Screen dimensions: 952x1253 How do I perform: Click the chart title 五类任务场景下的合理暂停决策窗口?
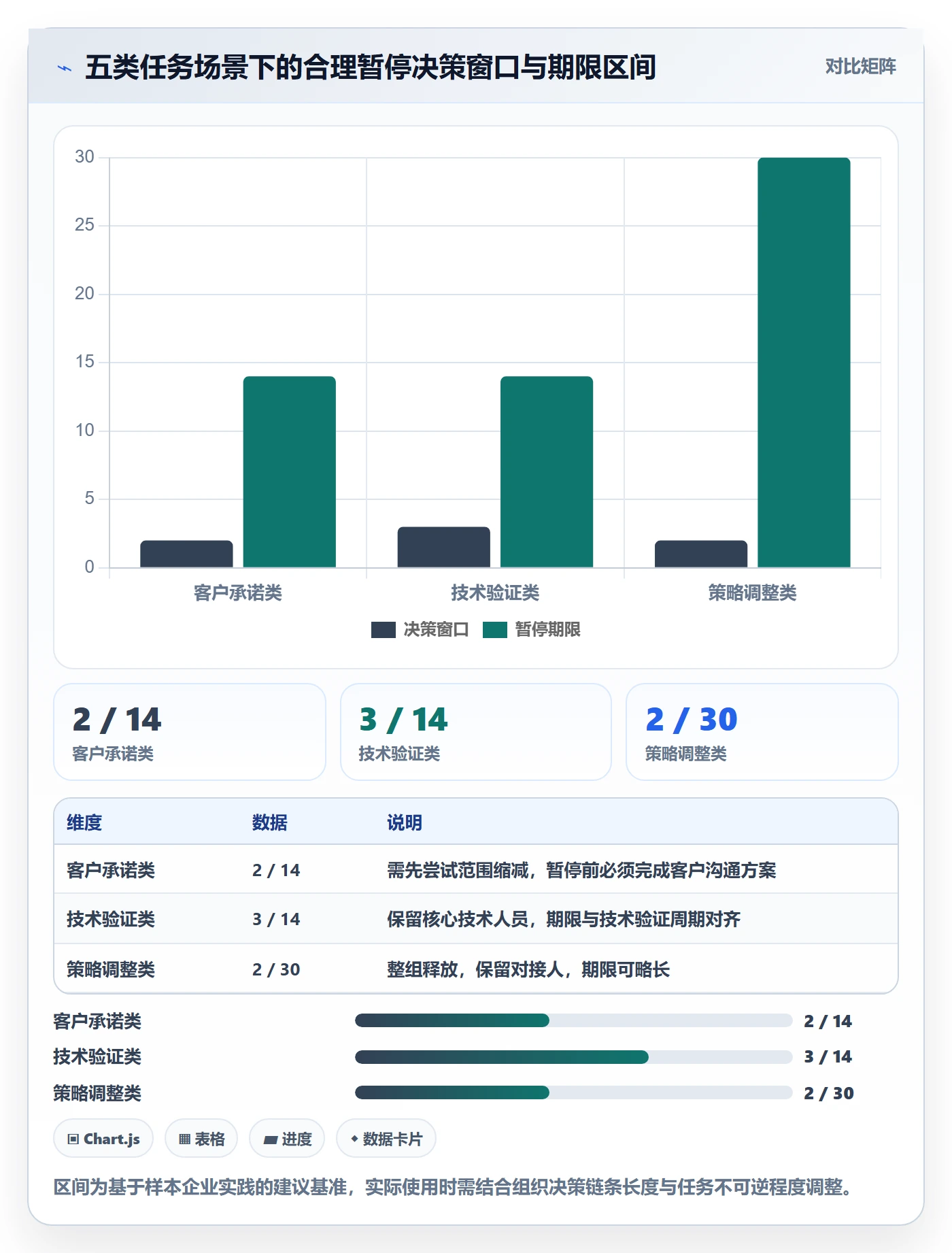pyautogui.click(x=371, y=67)
